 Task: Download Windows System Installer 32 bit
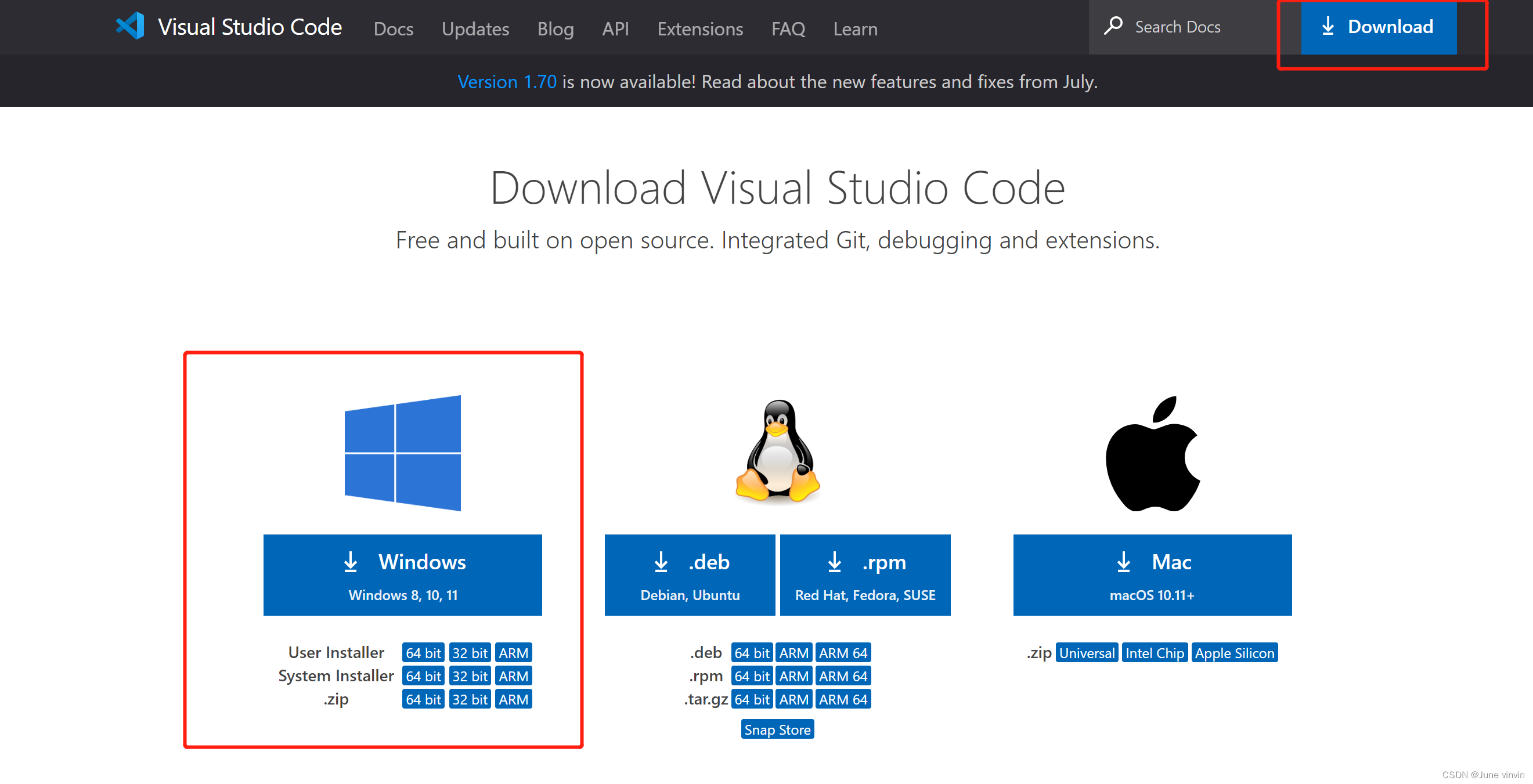470,675
